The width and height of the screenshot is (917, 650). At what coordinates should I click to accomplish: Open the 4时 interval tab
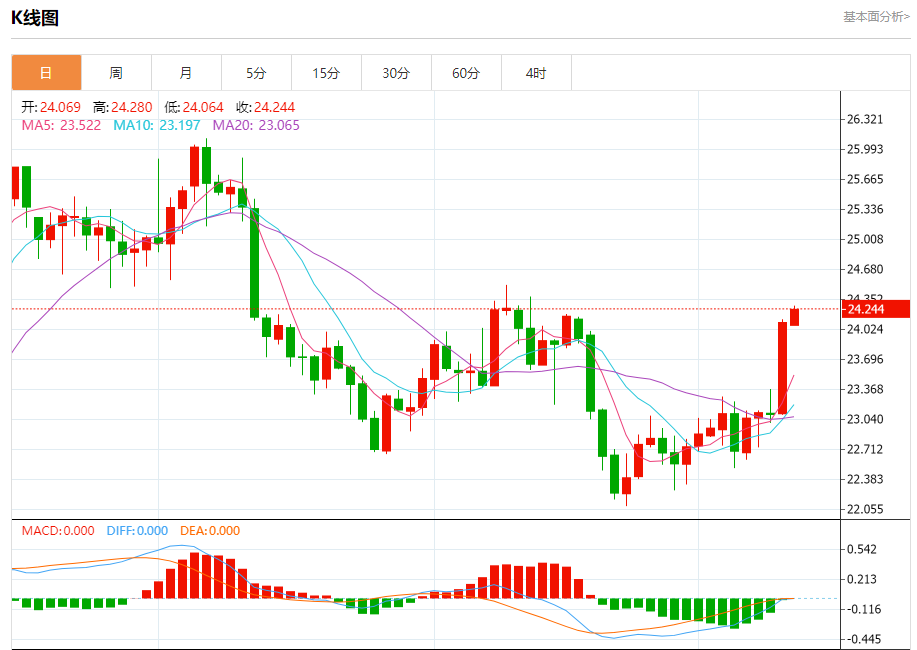coord(536,73)
